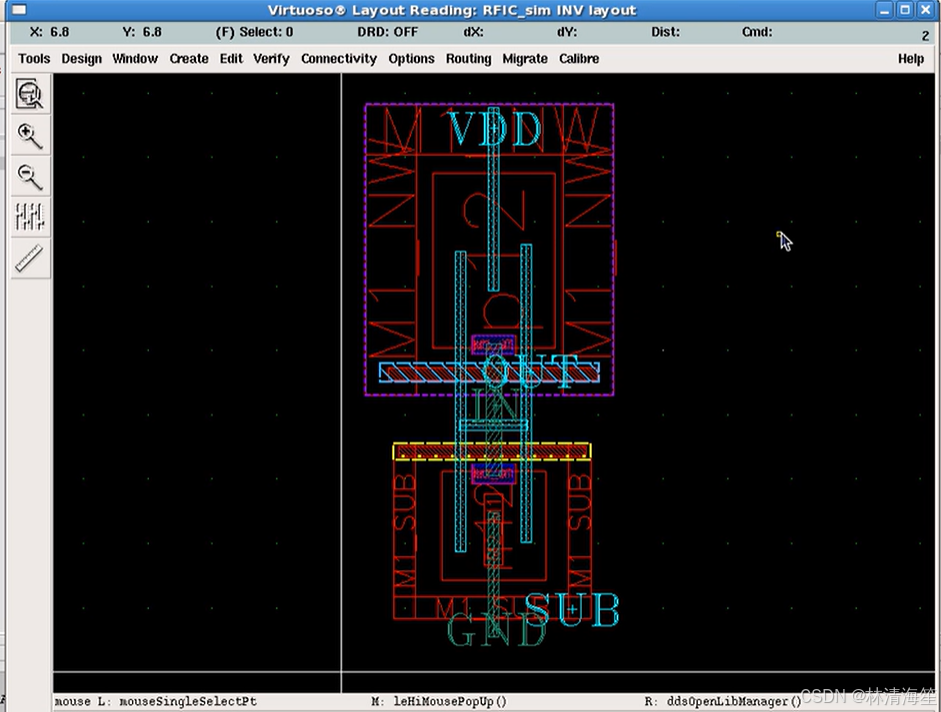Screen dimensions: 941x712
Task: Select the yellow dashed metal rectangle
Action: [x=492, y=451]
